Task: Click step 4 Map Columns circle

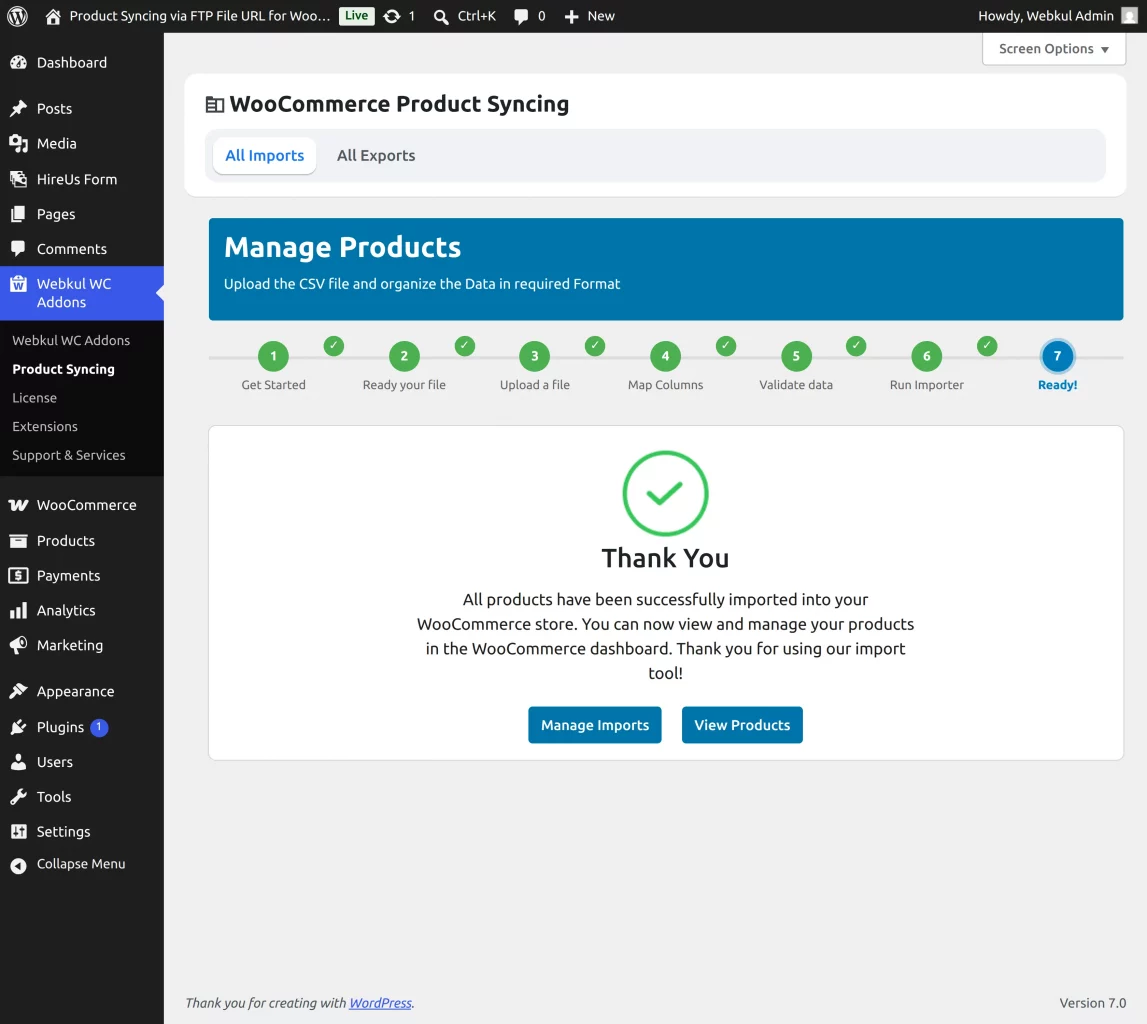Action: click(665, 356)
